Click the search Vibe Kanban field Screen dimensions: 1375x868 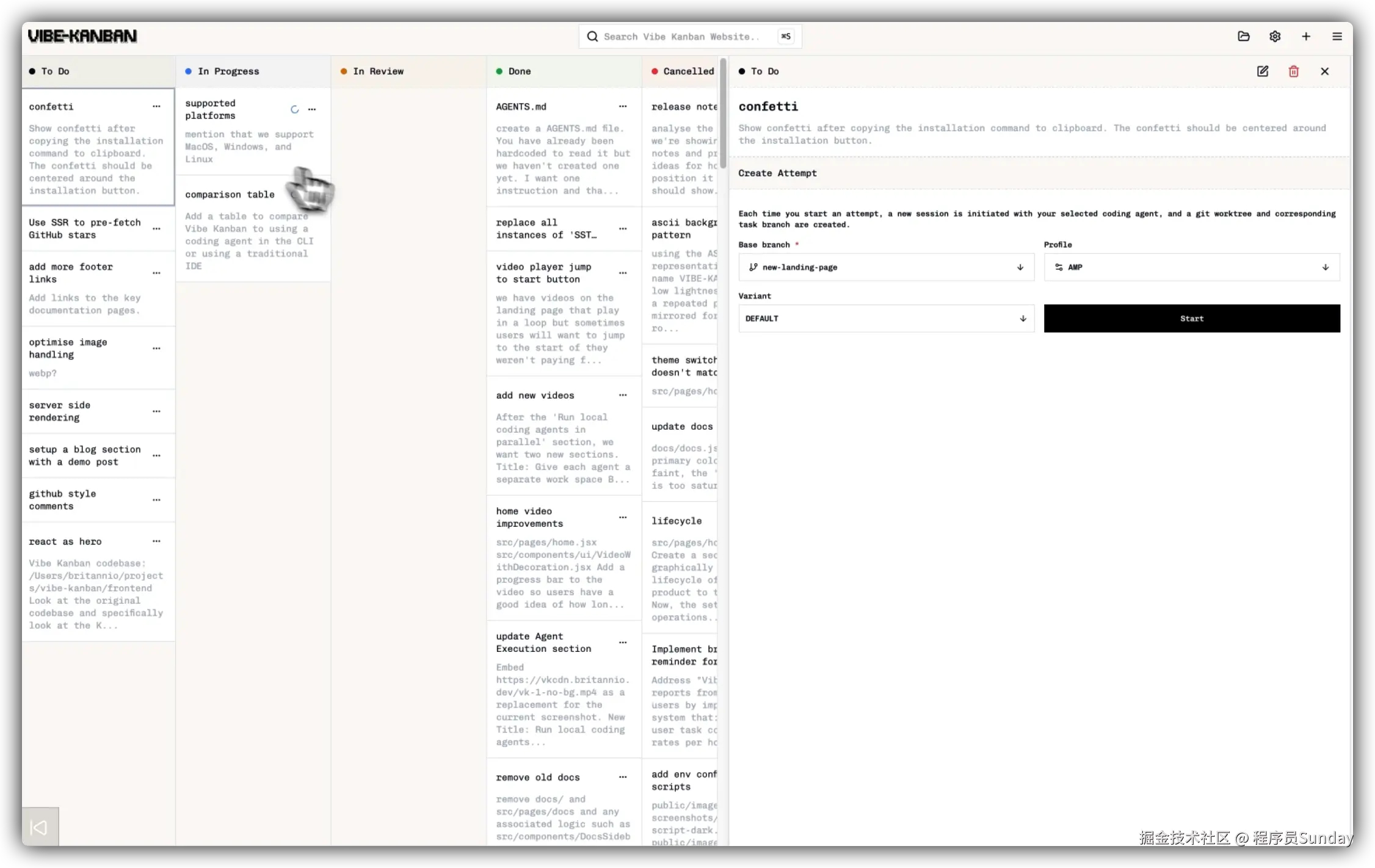(x=681, y=37)
